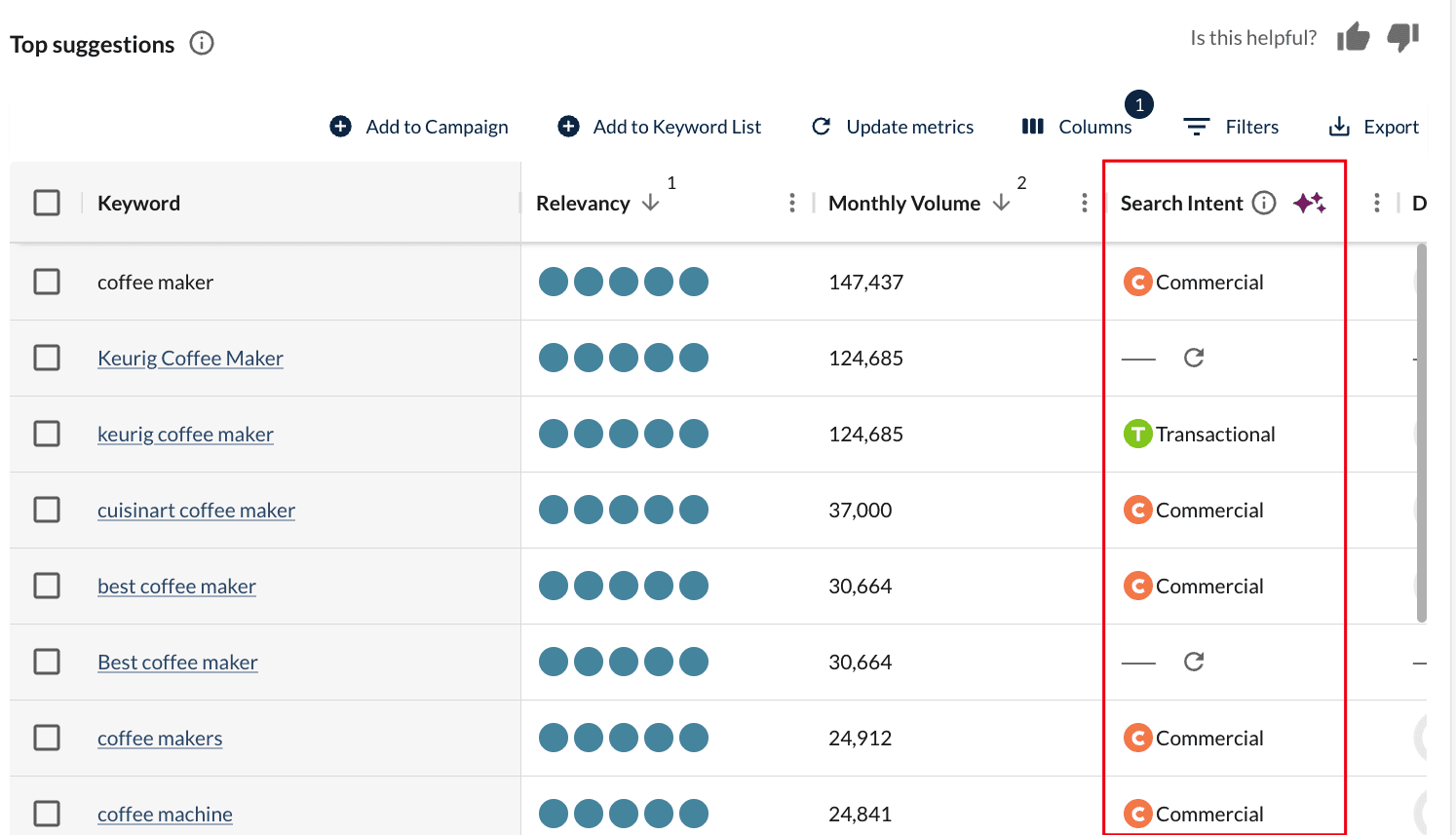Image resolution: width=1456 pixels, height=835 pixels.
Task: Open the three-dot menu on Relevancy column
Action: [791, 202]
